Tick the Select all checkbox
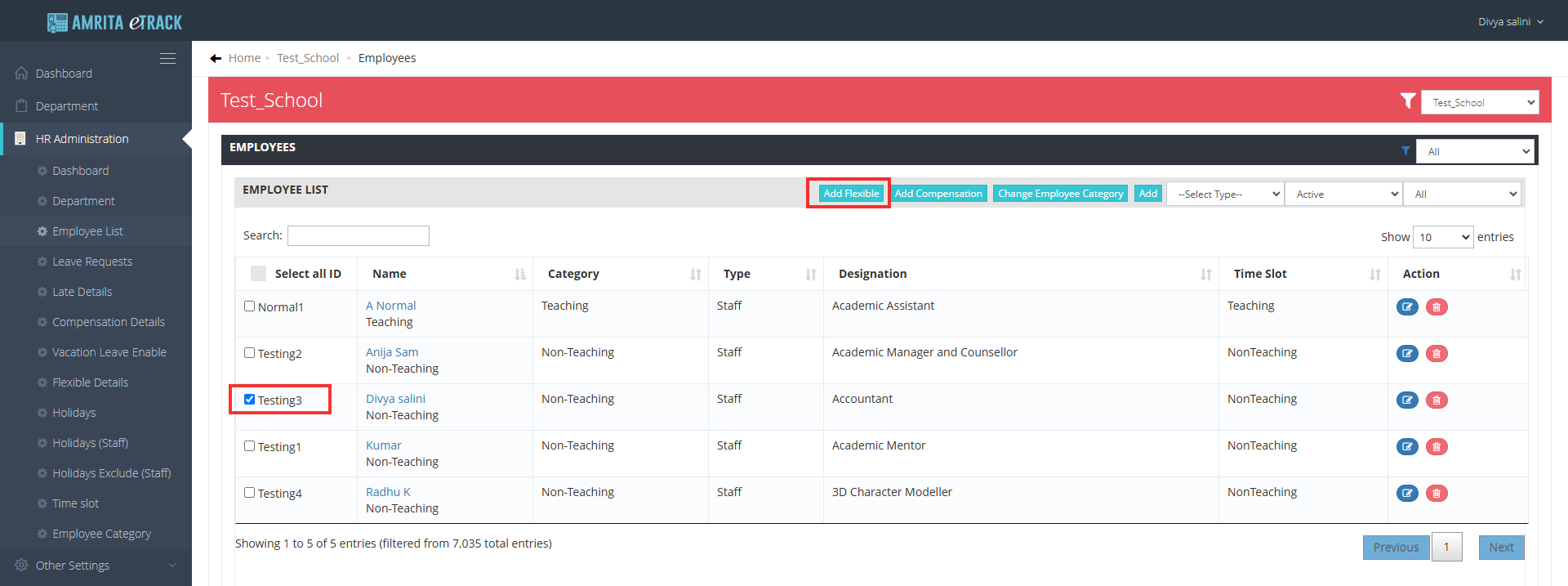 258,274
